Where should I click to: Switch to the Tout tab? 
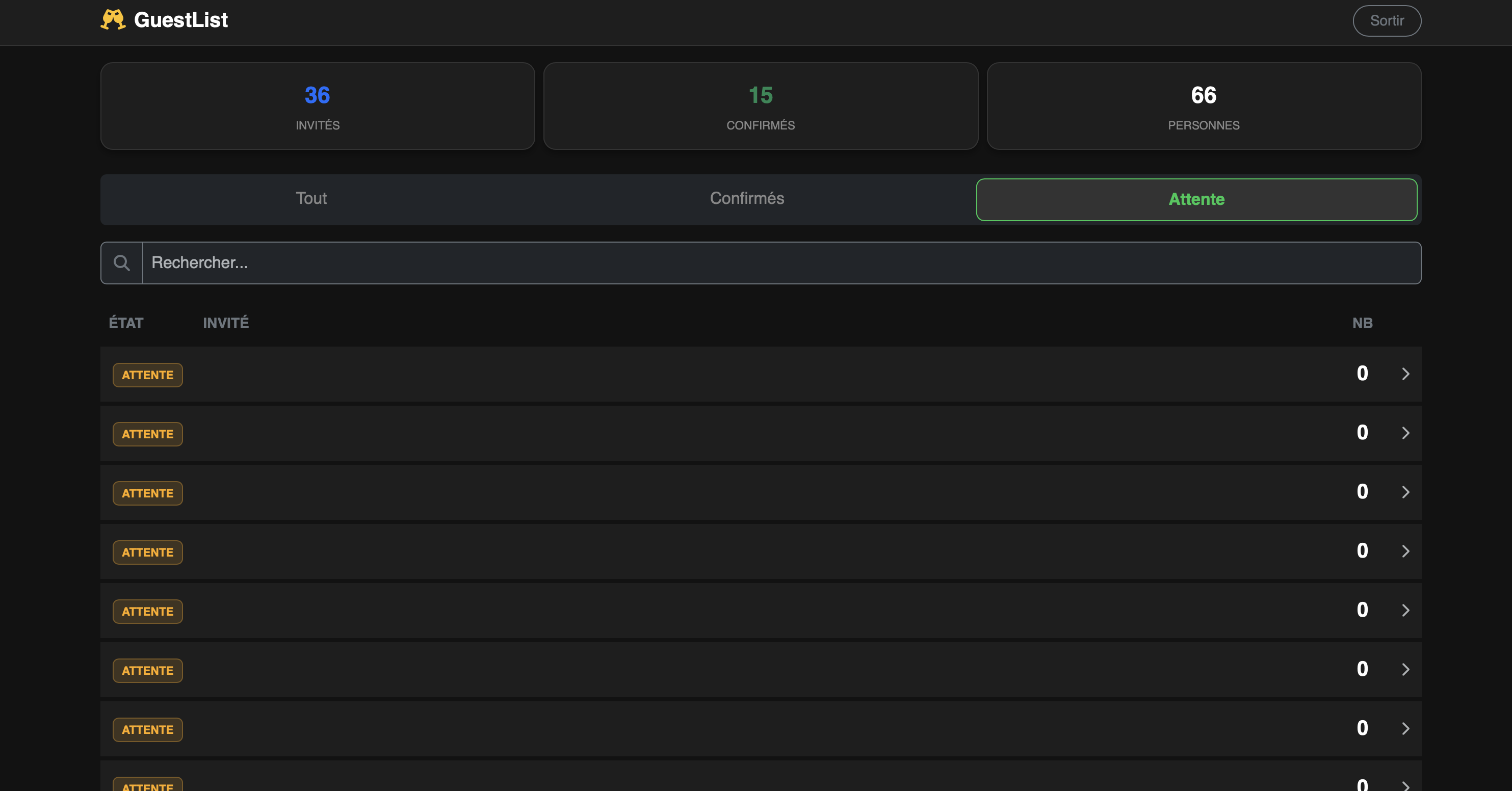coord(311,199)
